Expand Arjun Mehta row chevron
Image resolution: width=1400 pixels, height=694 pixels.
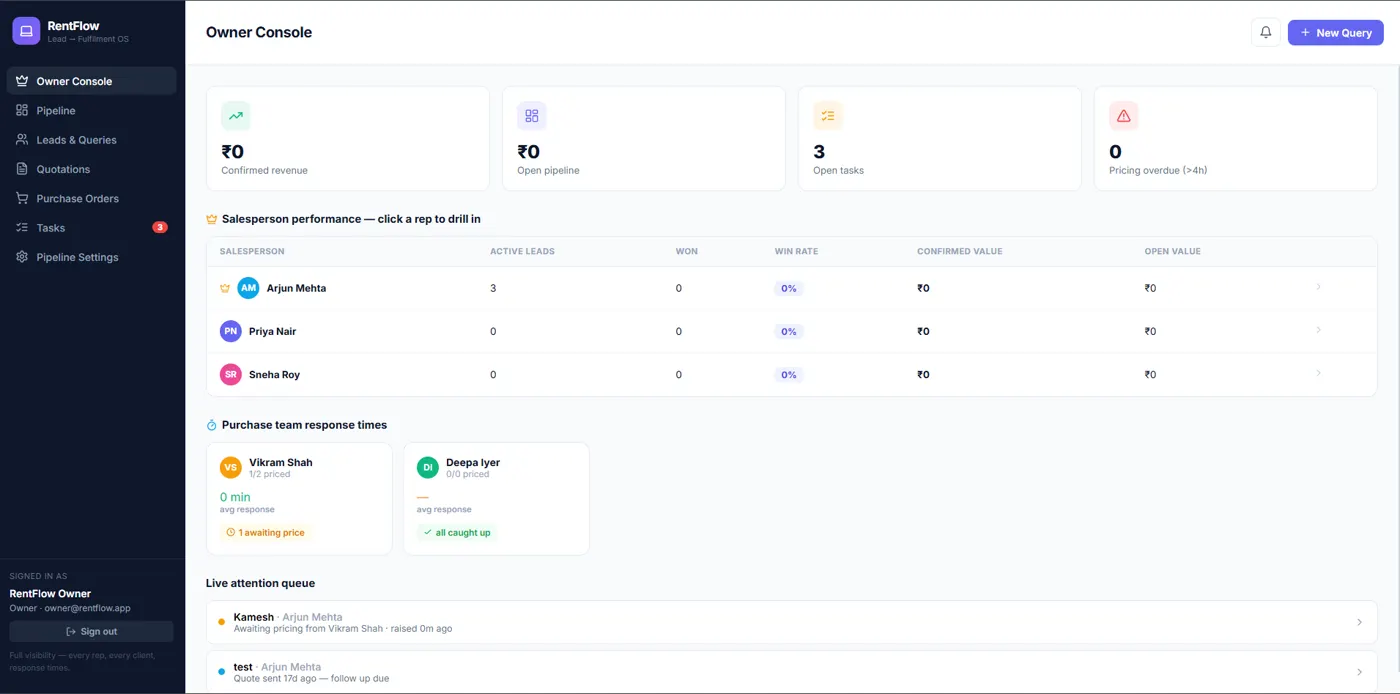click(x=1318, y=287)
